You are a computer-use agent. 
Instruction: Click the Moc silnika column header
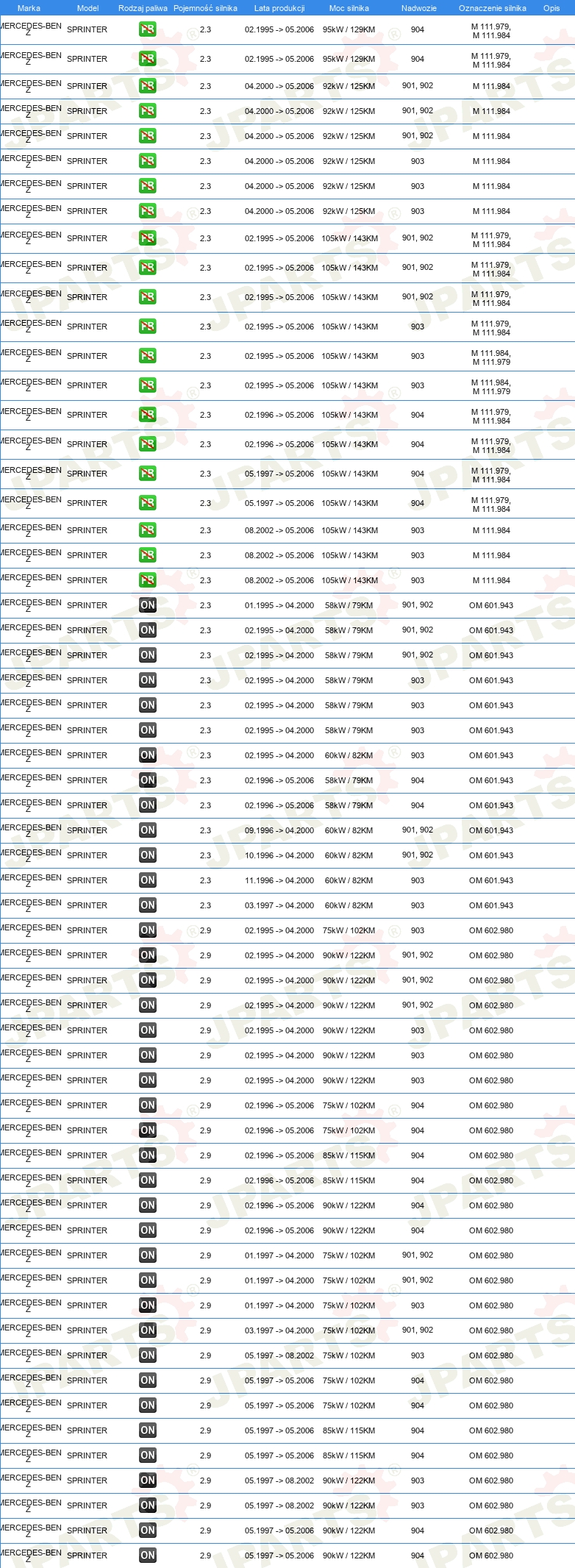point(349,8)
